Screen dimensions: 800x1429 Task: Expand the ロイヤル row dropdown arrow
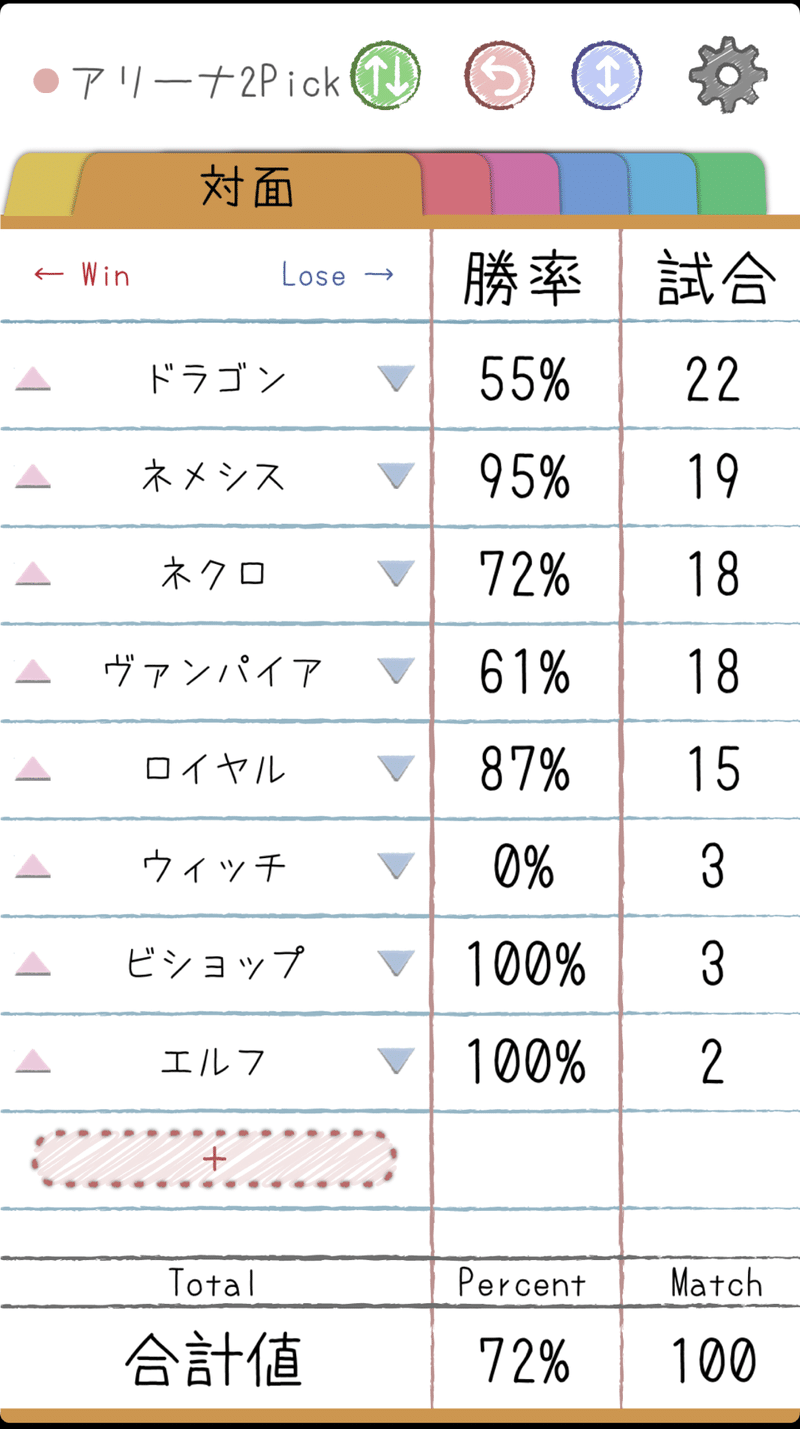[x=396, y=768]
